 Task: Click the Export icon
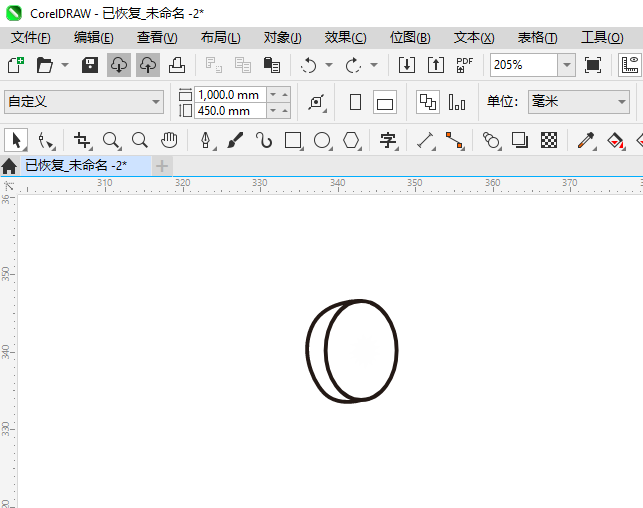click(x=436, y=65)
